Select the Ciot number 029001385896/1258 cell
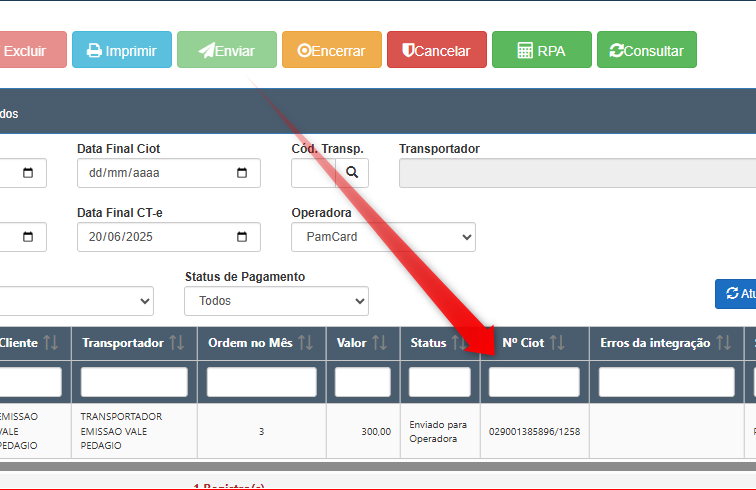The width and height of the screenshot is (756, 490). coord(534,432)
